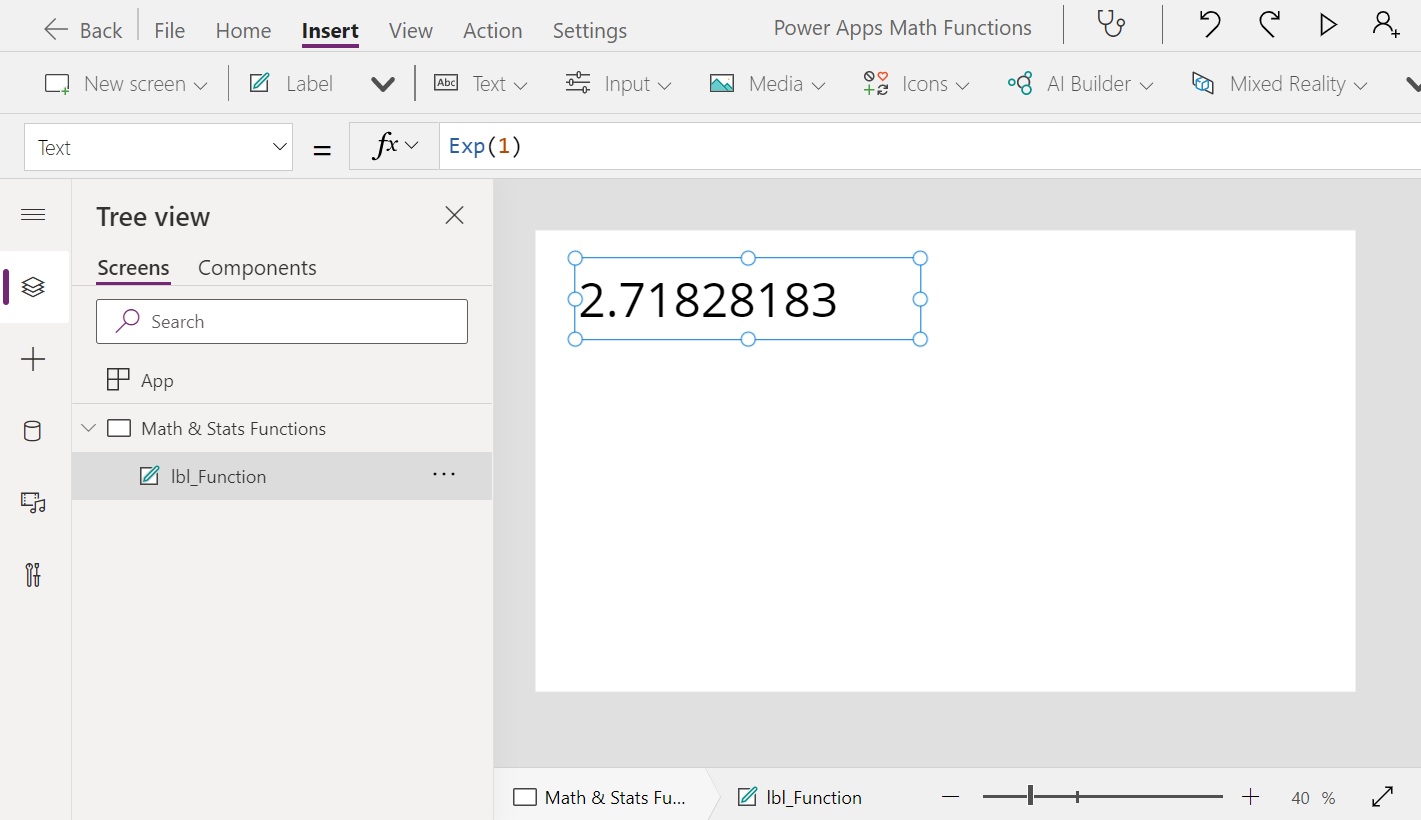Fit canvas to window
The image size is (1421, 820).
(1383, 797)
